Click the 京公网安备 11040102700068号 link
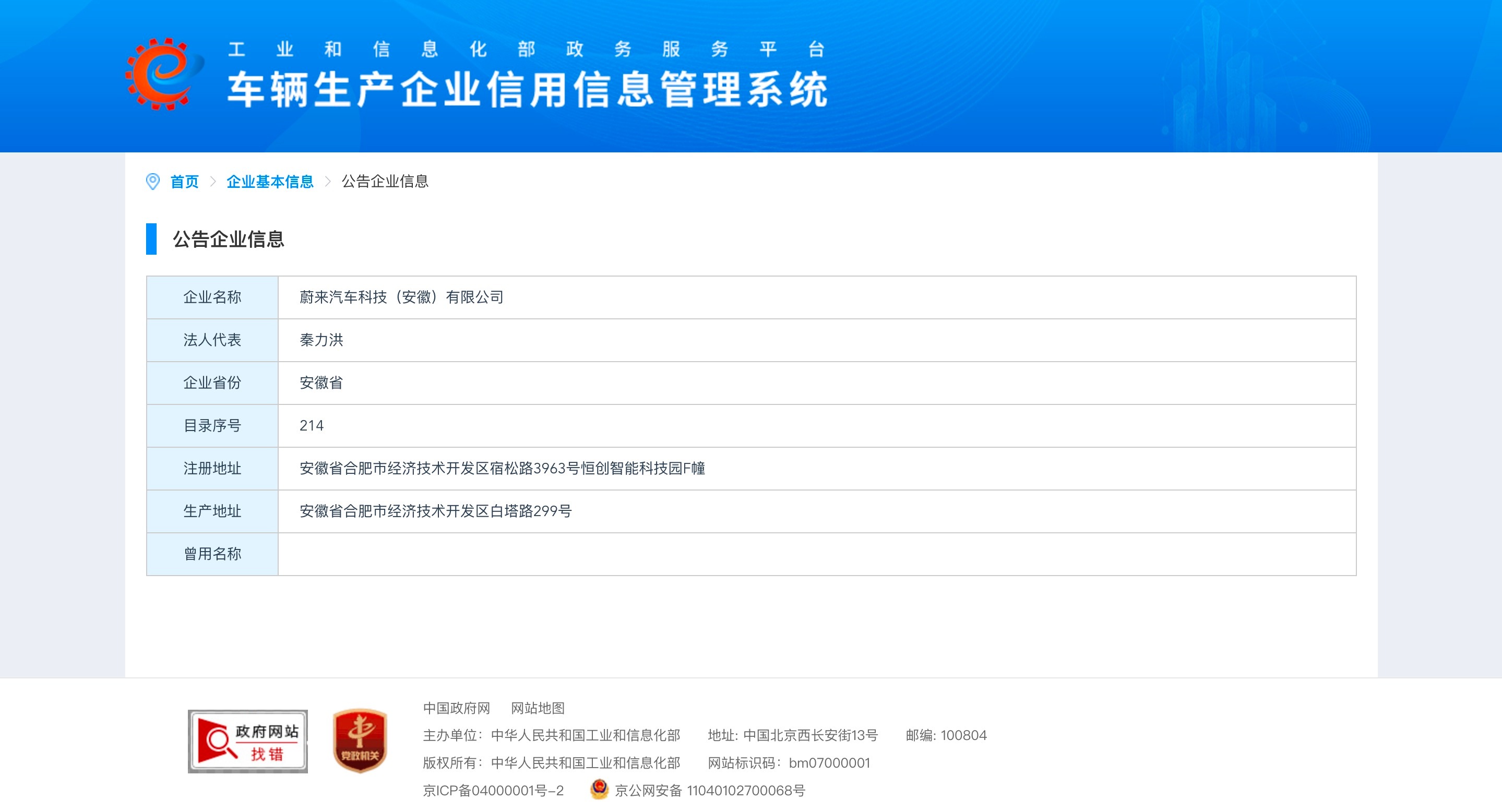1502x812 pixels. point(710,791)
